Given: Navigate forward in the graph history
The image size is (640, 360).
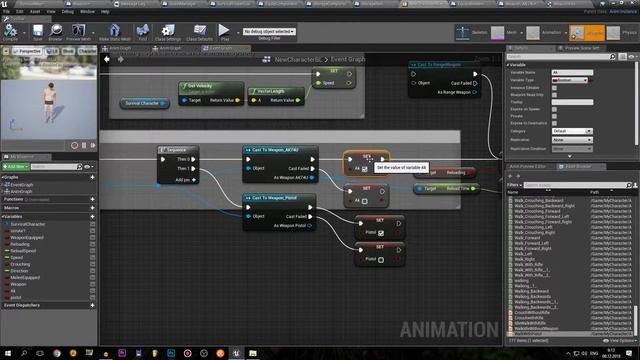Looking at the screenshot, I should (120, 59).
